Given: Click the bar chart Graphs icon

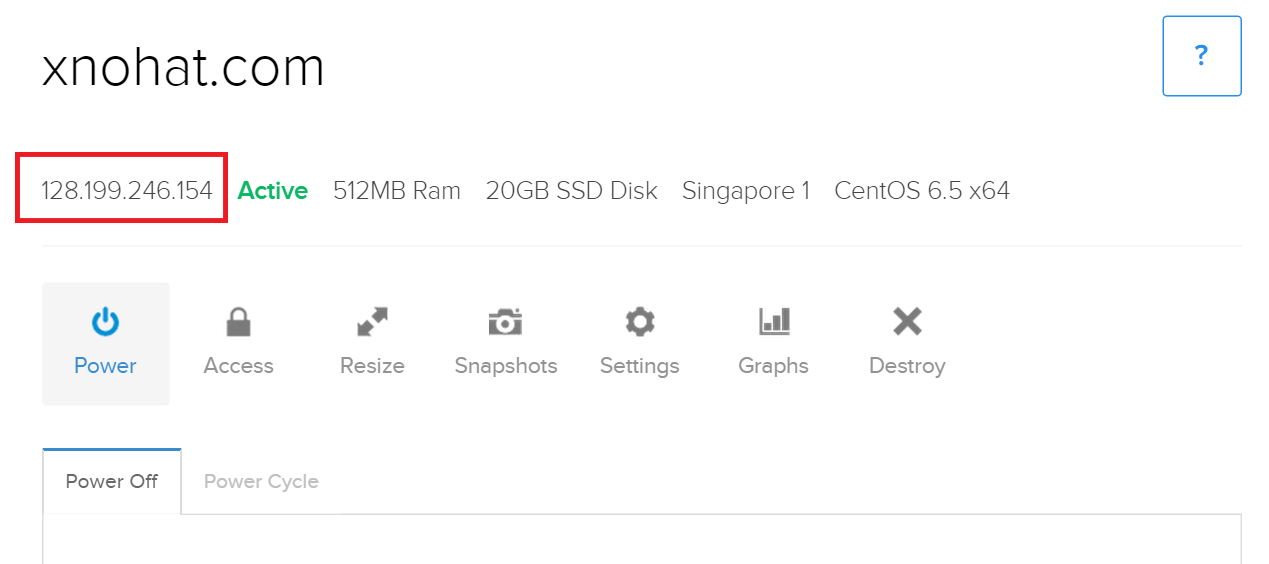Looking at the screenshot, I should click(x=774, y=321).
